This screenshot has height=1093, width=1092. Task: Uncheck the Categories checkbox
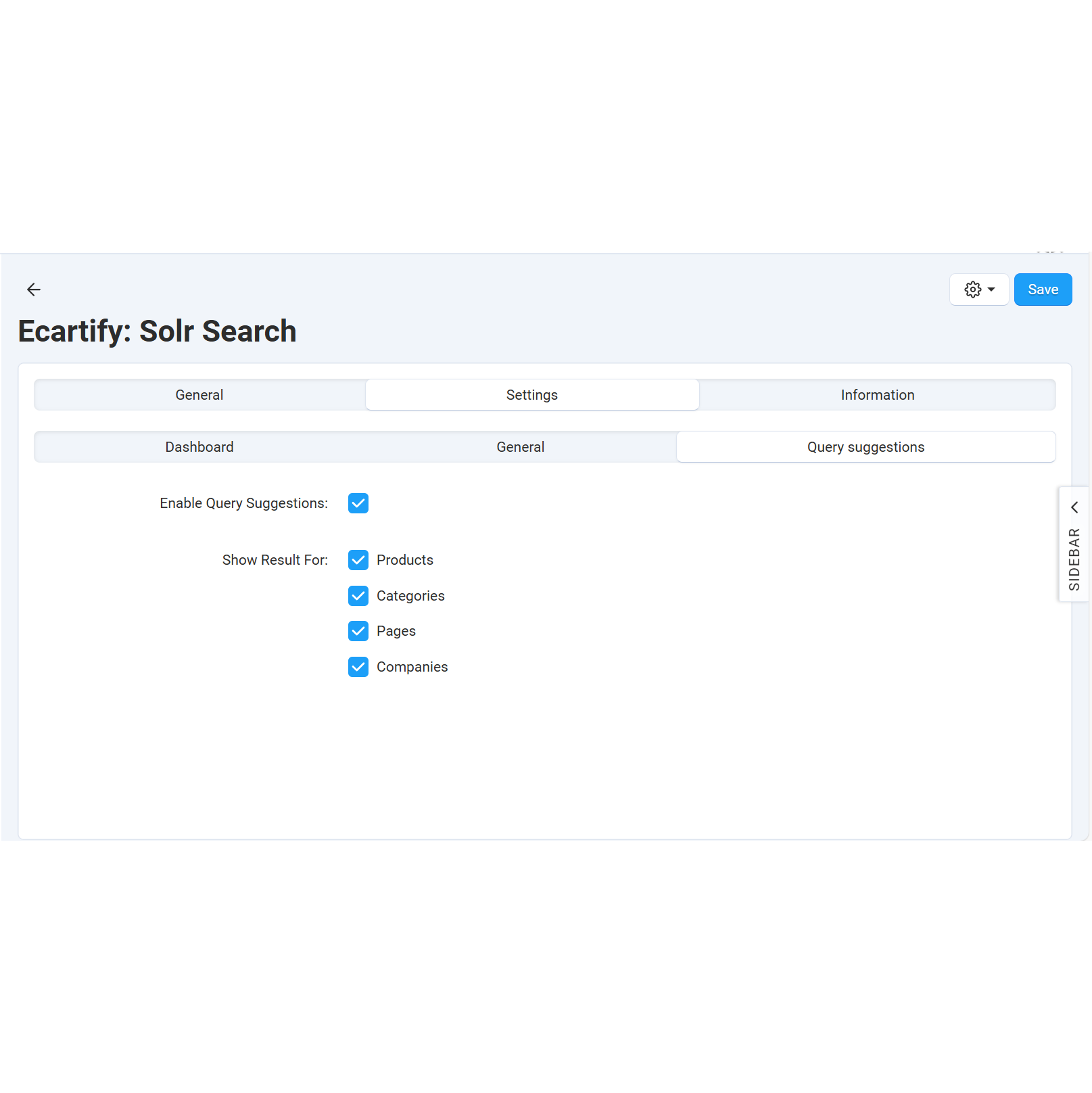point(358,596)
